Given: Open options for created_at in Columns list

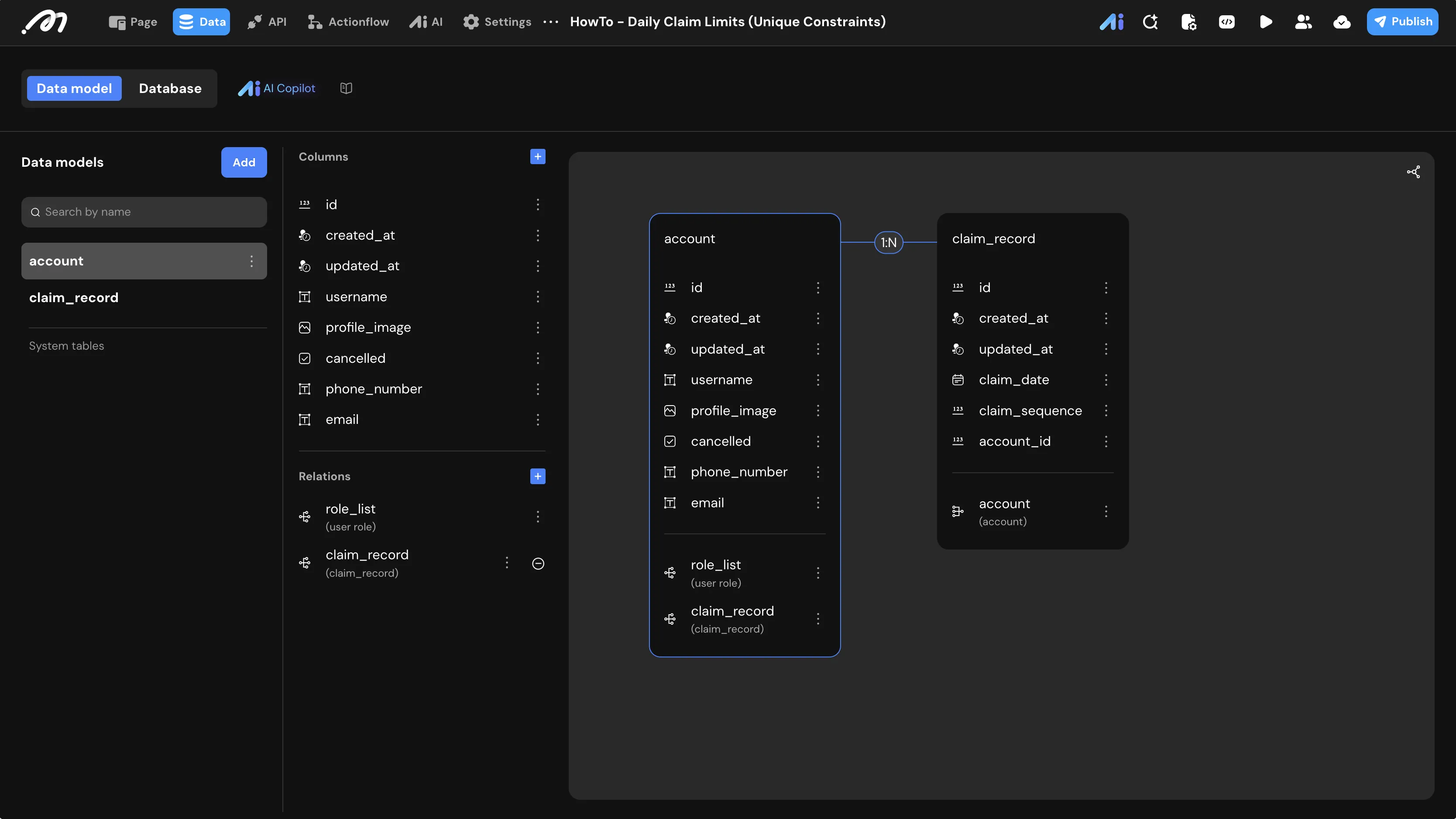Looking at the screenshot, I should tap(538, 235).
